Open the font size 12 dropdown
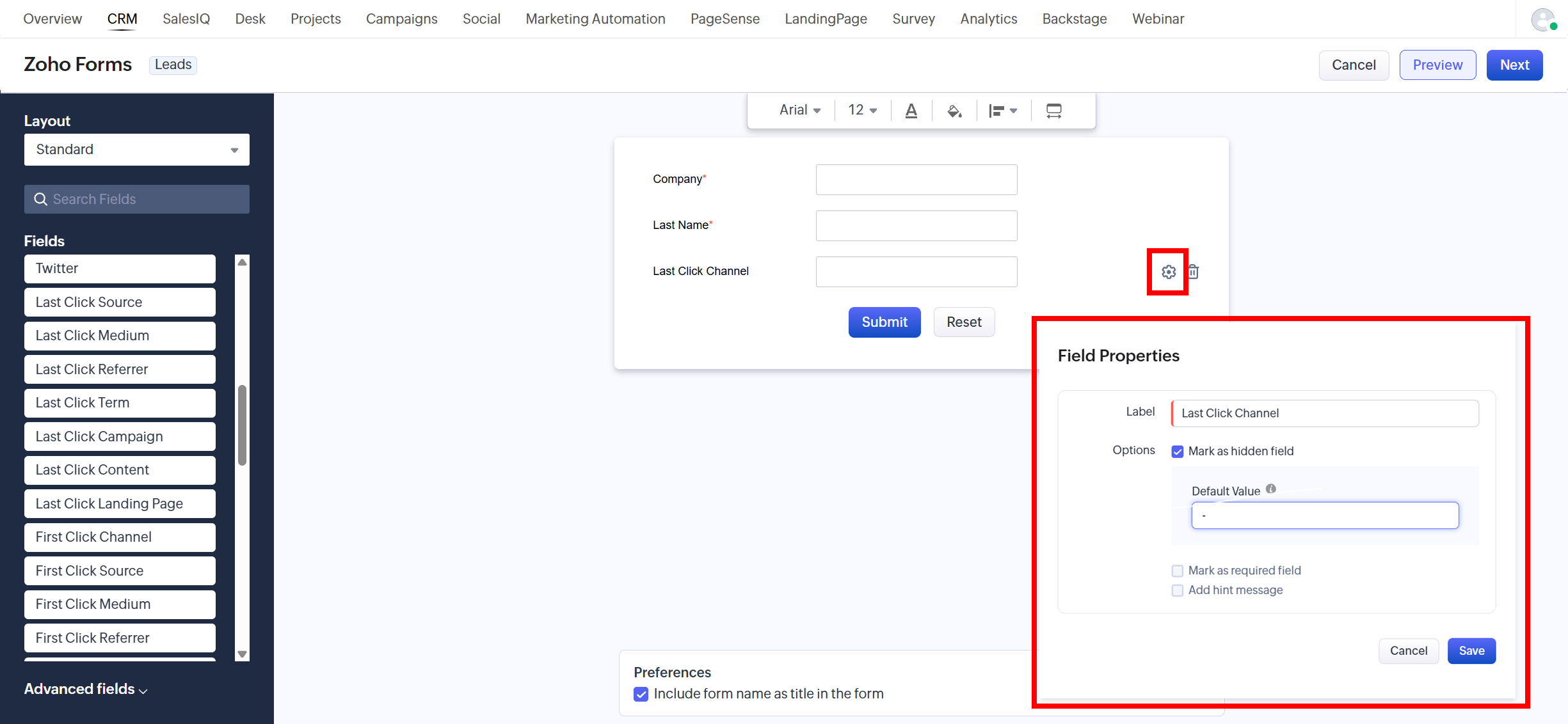 click(863, 110)
